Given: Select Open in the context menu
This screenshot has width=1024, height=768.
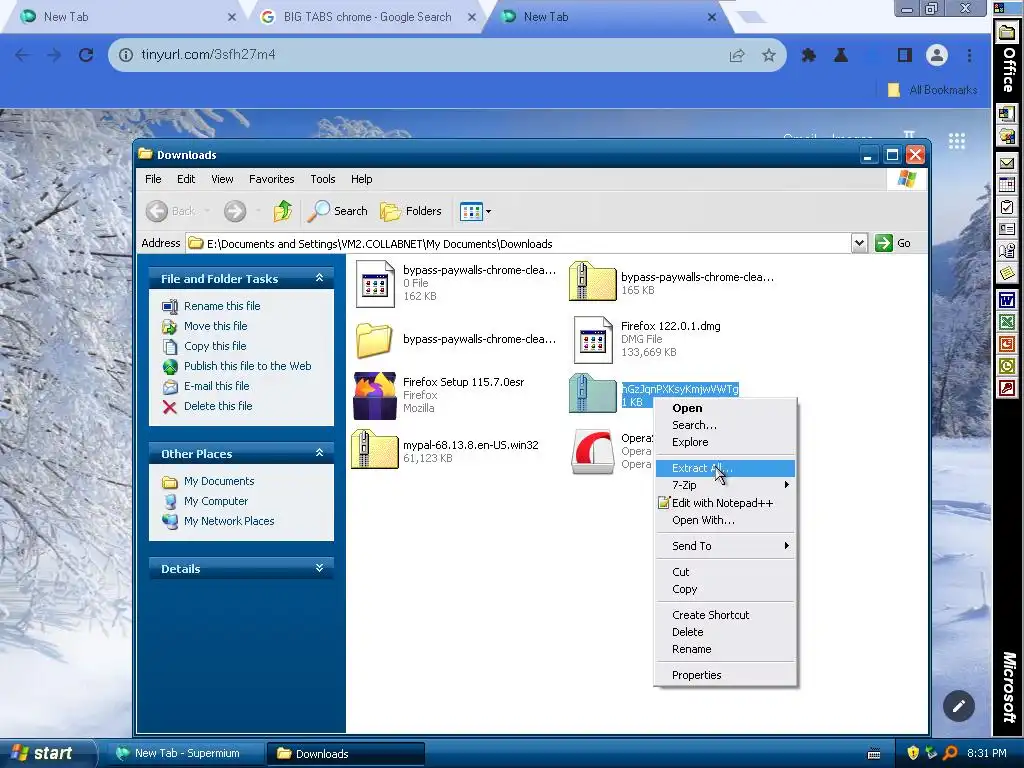Looking at the screenshot, I should (x=725, y=408).
